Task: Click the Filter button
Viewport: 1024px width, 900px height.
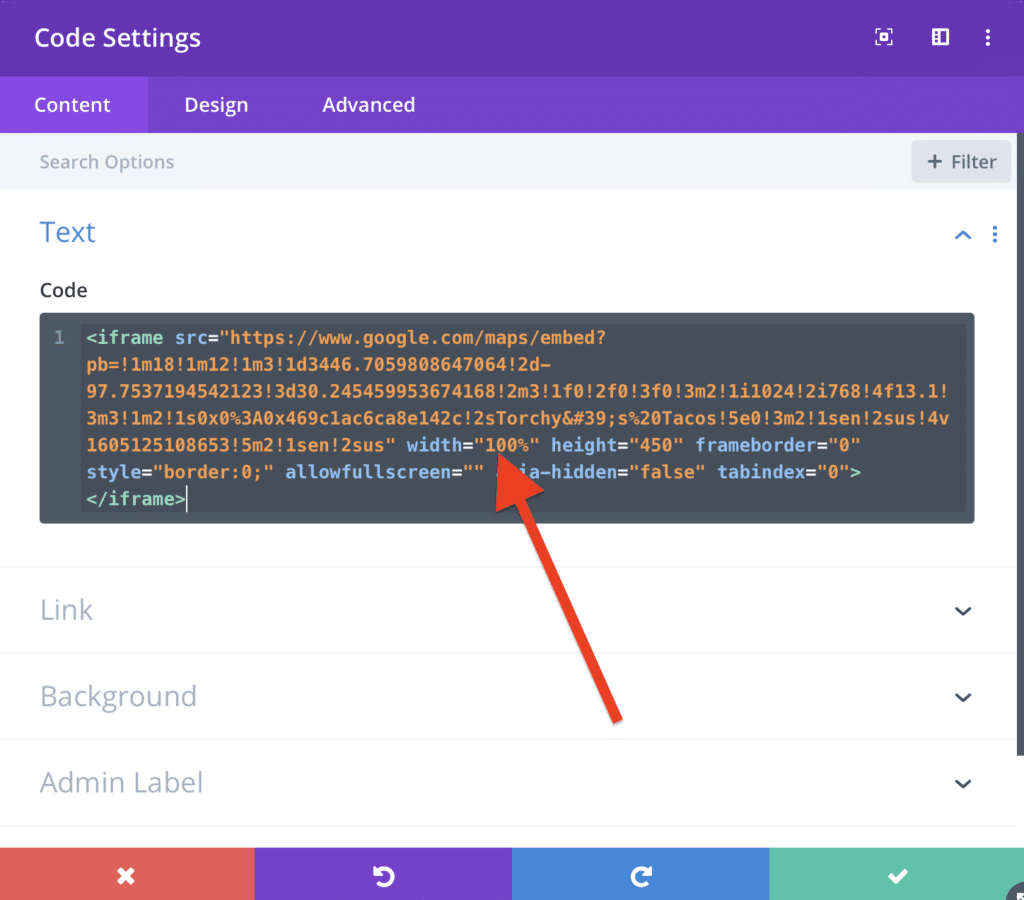Action: click(961, 162)
